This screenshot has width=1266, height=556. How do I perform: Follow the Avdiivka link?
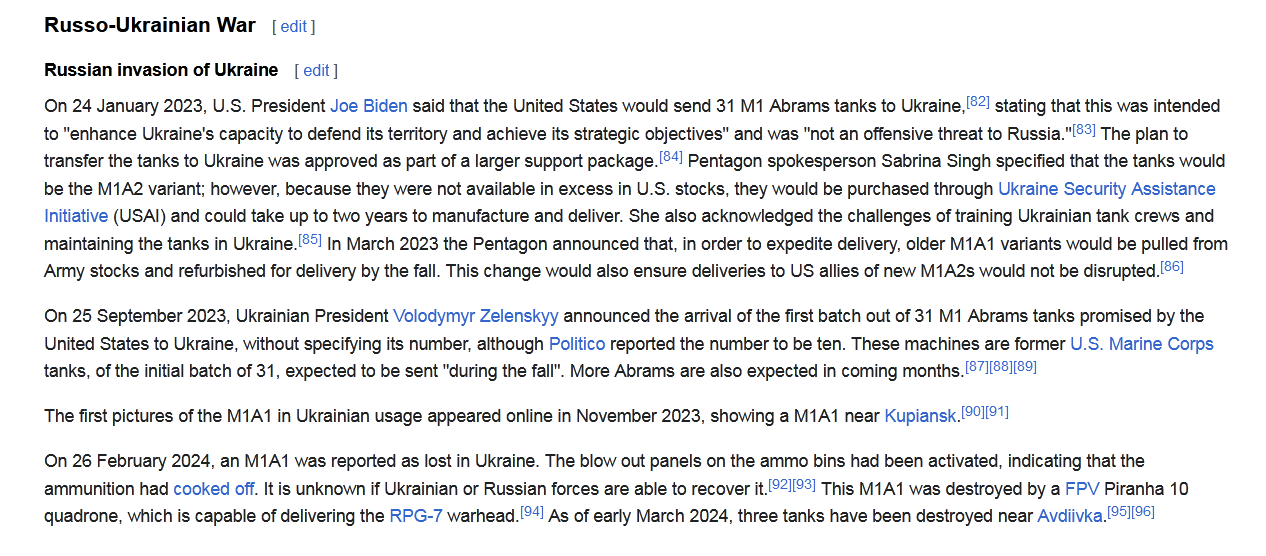(1071, 516)
